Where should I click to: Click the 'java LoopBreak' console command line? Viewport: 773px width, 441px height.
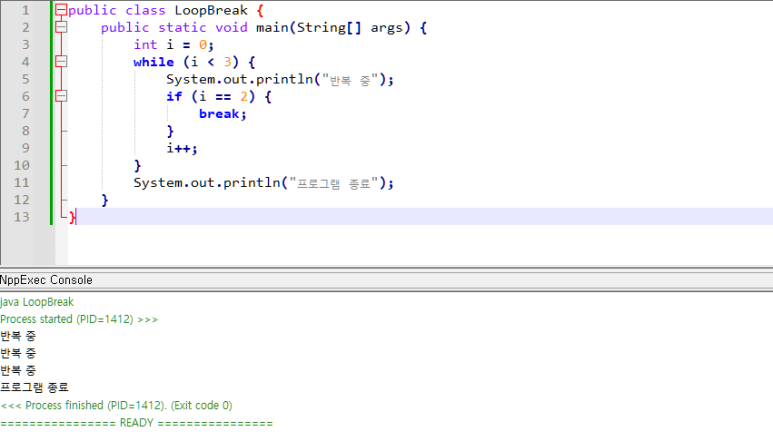pos(37,302)
